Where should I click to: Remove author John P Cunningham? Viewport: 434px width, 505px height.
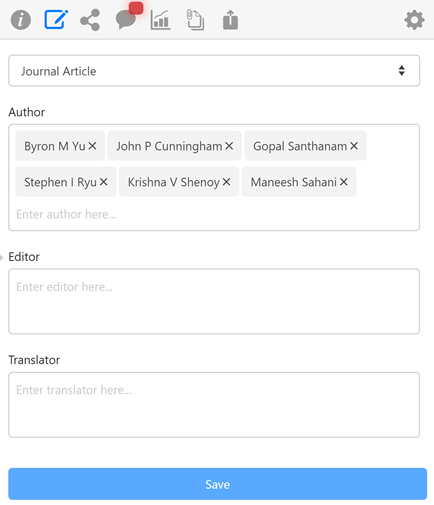[229, 146]
